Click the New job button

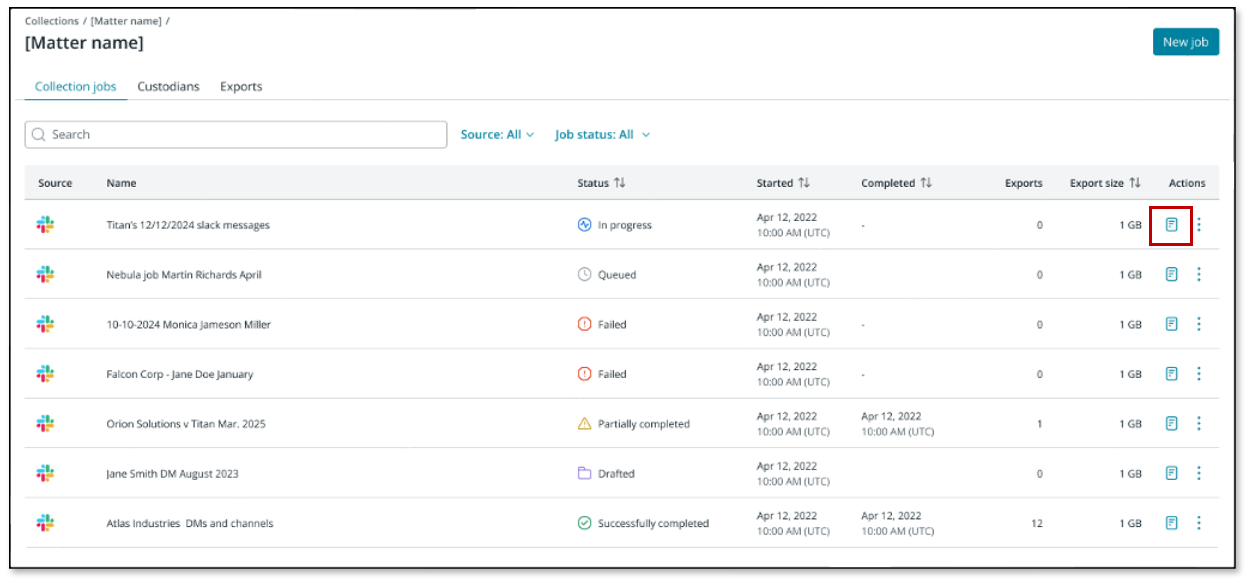pyautogui.click(x=1185, y=42)
